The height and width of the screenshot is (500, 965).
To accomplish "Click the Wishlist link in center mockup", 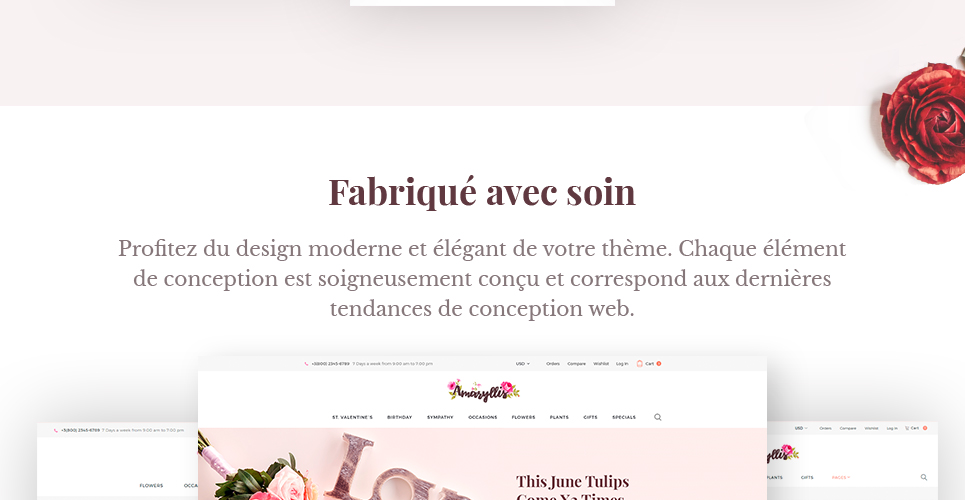I will coord(601,364).
